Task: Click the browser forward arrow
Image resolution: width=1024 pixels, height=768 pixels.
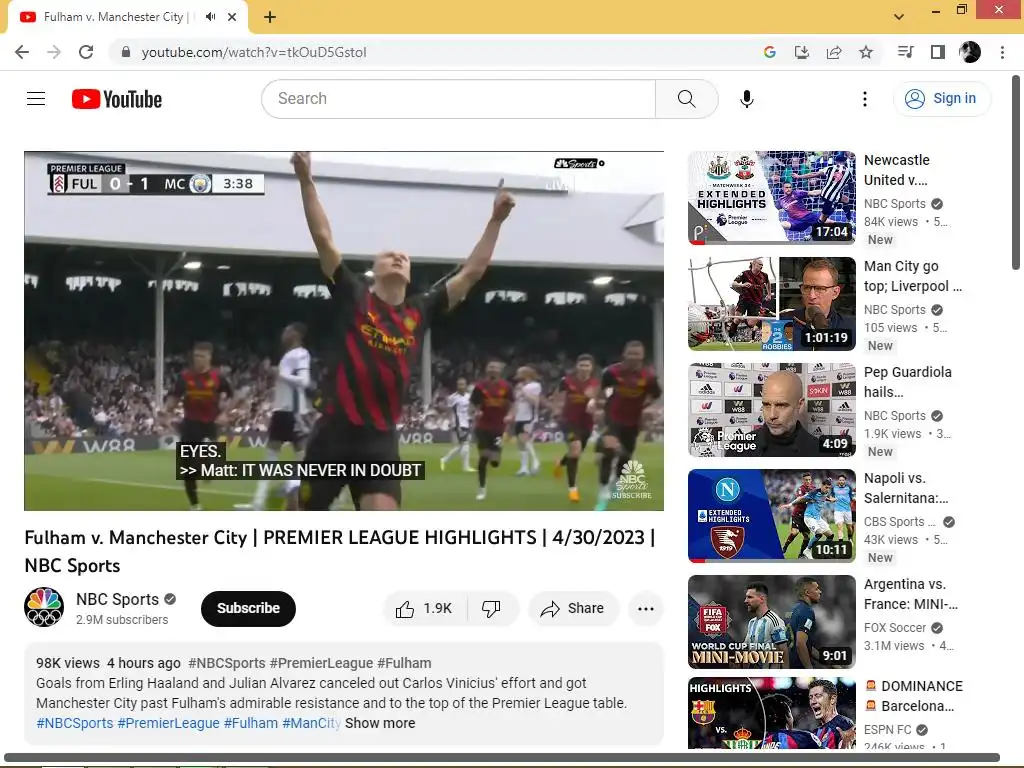Action: point(54,52)
